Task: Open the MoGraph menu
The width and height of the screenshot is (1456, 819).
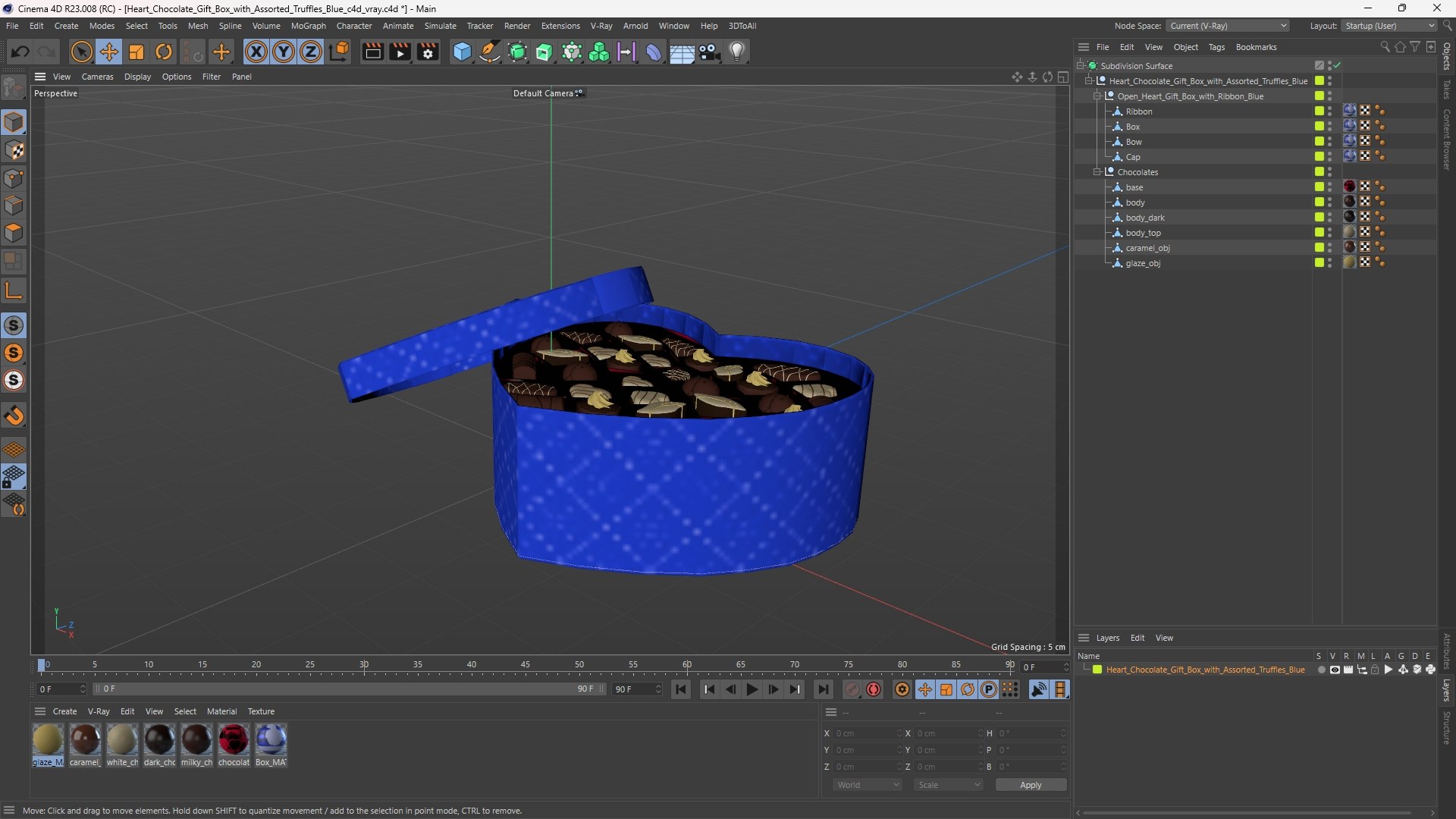Action: (308, 26)
